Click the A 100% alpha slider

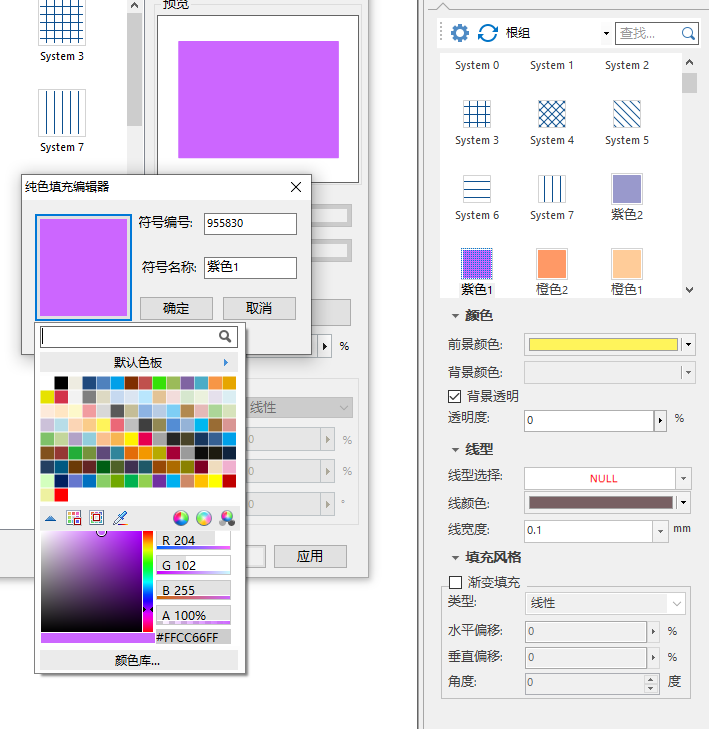pos(193,616)
